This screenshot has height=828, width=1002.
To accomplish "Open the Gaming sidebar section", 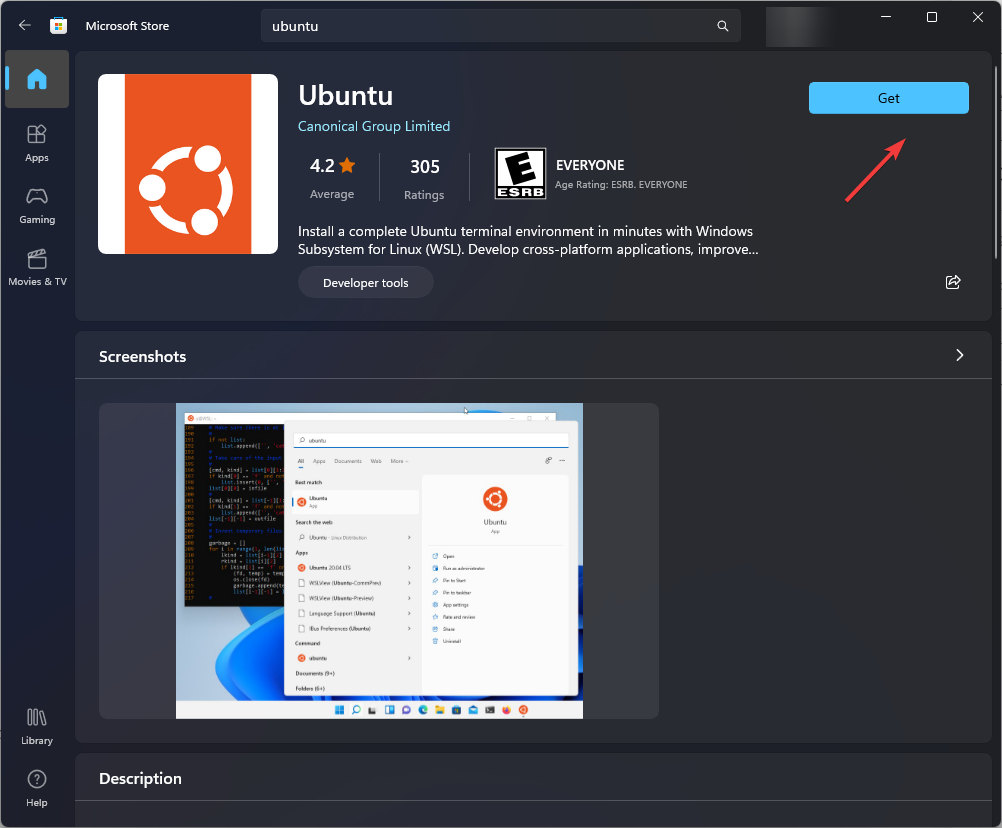I will coord(37,206).
